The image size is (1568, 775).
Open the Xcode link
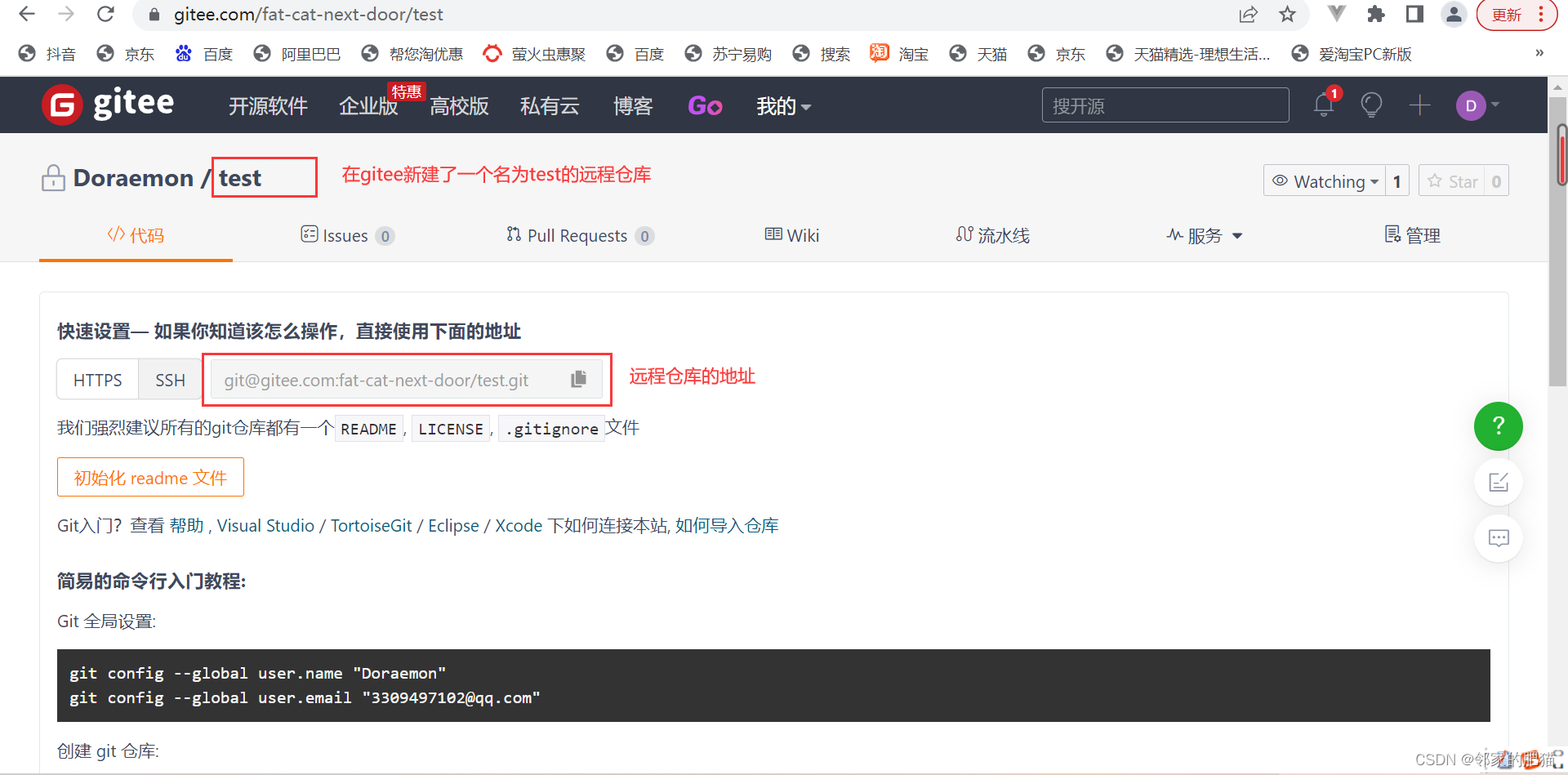click(519, 525)
